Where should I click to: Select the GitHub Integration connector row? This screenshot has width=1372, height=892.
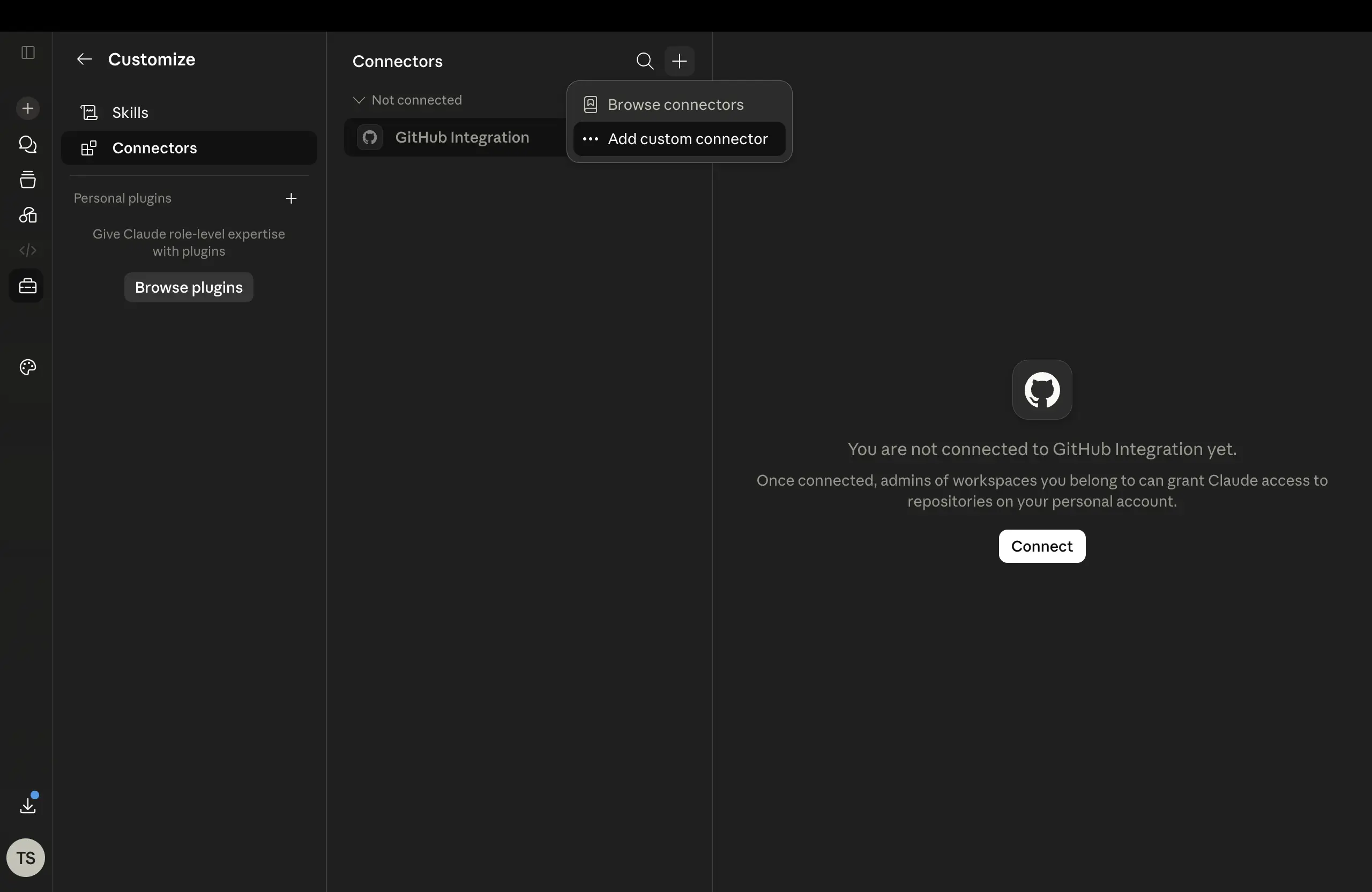[456, 137]
